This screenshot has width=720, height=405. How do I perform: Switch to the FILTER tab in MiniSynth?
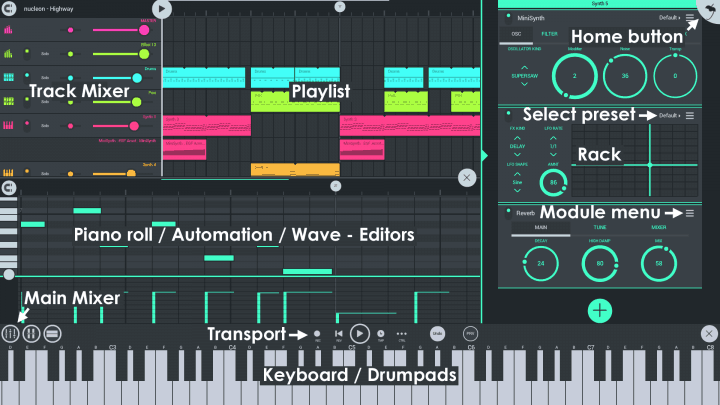pyautogui.click(x=550, y=34)
